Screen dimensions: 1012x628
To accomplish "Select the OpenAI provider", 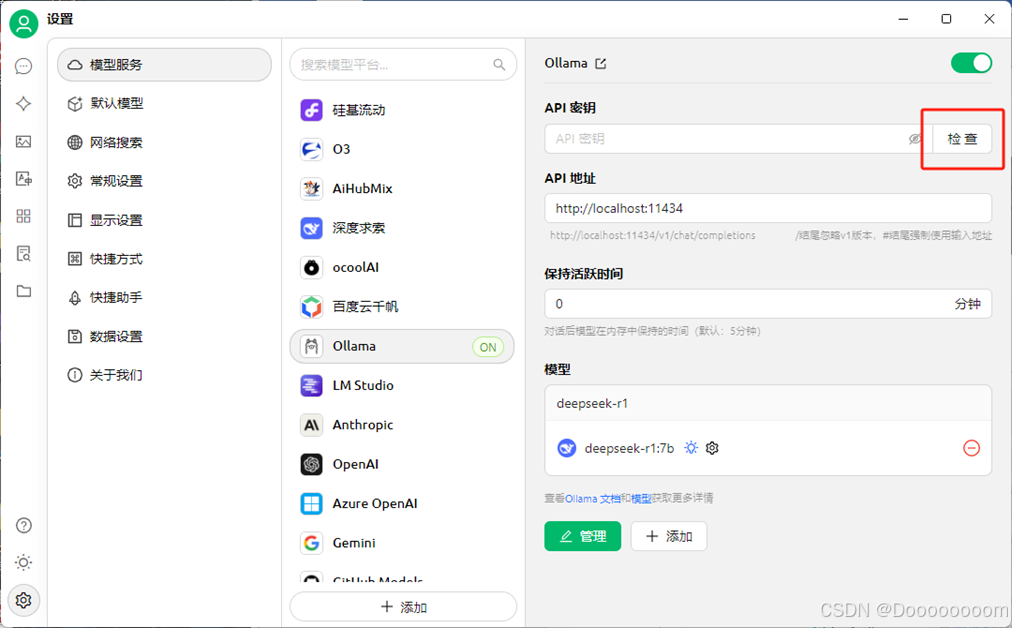I will (x=403, y=465).
